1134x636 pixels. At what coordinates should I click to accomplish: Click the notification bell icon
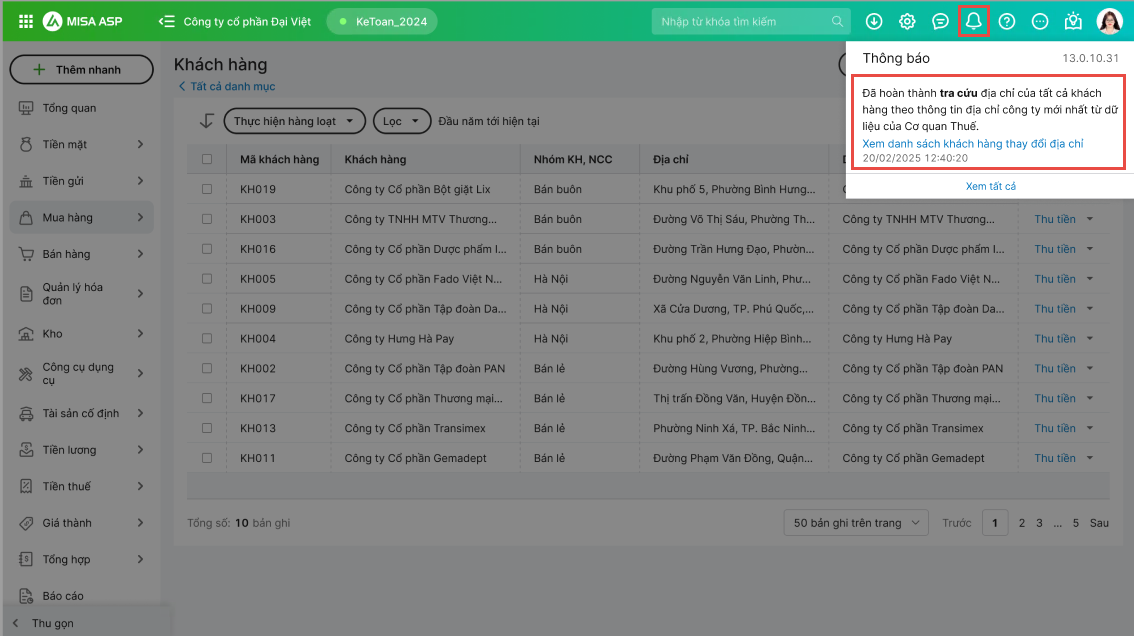973,21
